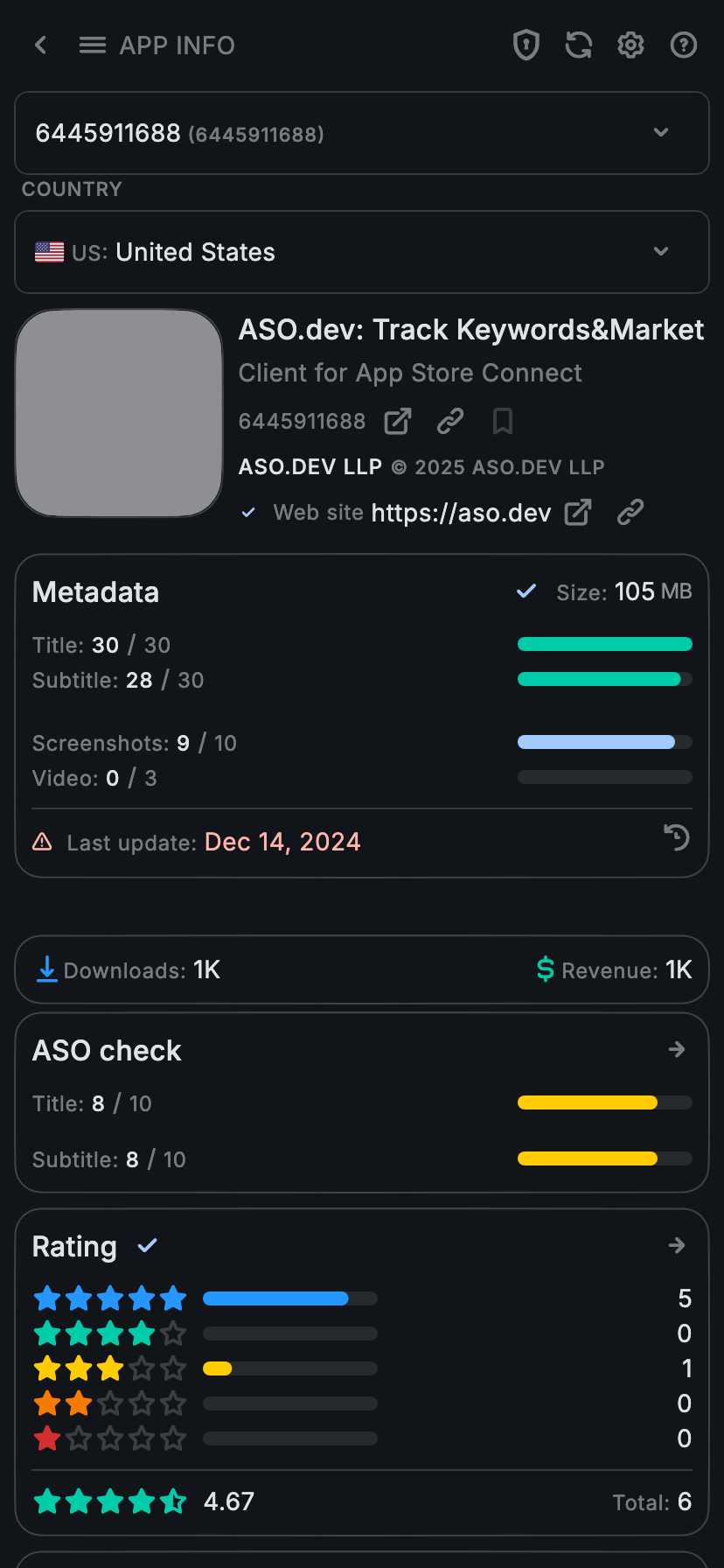Expand ASO check details arrow
This screenshot has width=724, height=1568.
click(x=677, y=1049)
